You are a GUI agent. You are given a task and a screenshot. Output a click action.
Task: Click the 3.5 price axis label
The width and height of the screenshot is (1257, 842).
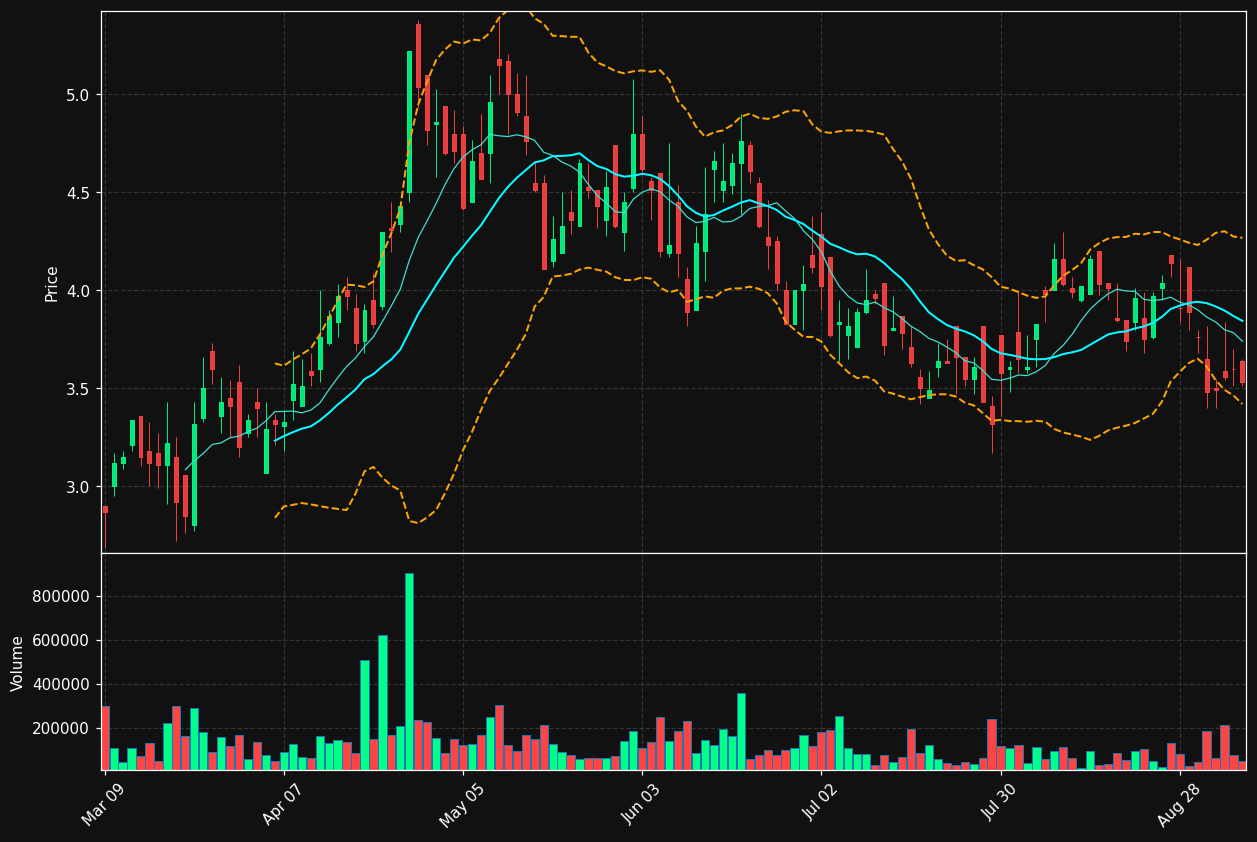(78, 389)
